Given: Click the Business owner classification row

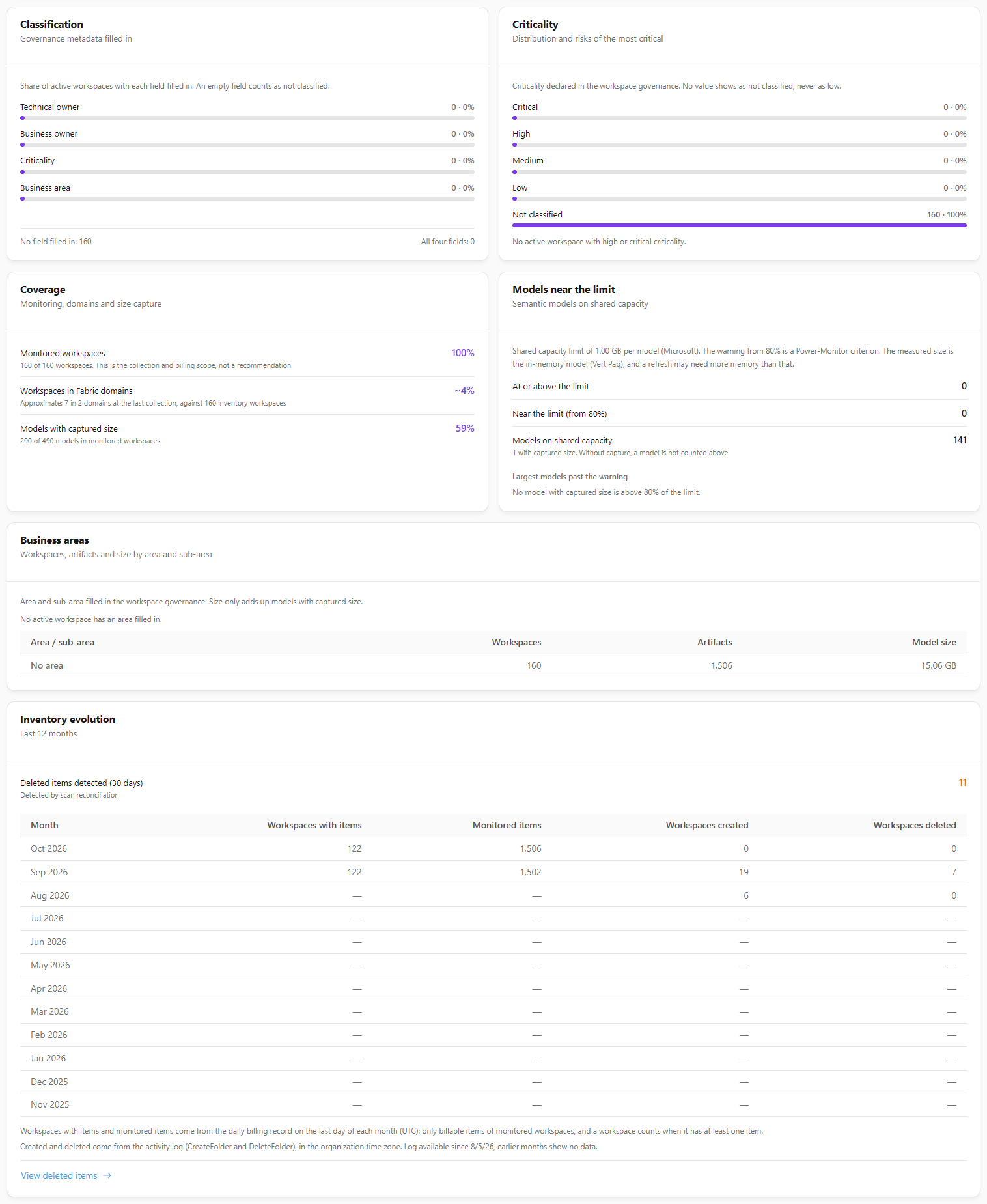Looking at the screenshot, I should pyautogui.click(x=247, y=139).
